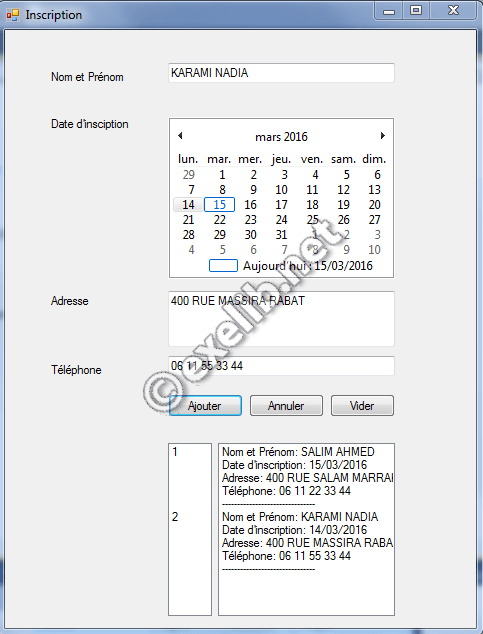The width and height of the screenshot is (483, 634).
Task: Select March 15 in the calendar
Action: [x=219, y=205]
